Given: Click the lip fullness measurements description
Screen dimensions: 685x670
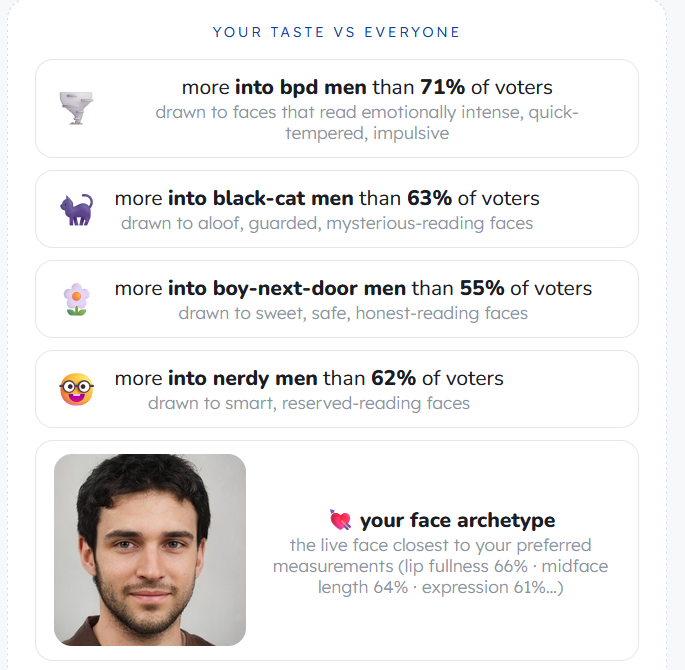Looking at the screenshot, I should tap(440, 566).
